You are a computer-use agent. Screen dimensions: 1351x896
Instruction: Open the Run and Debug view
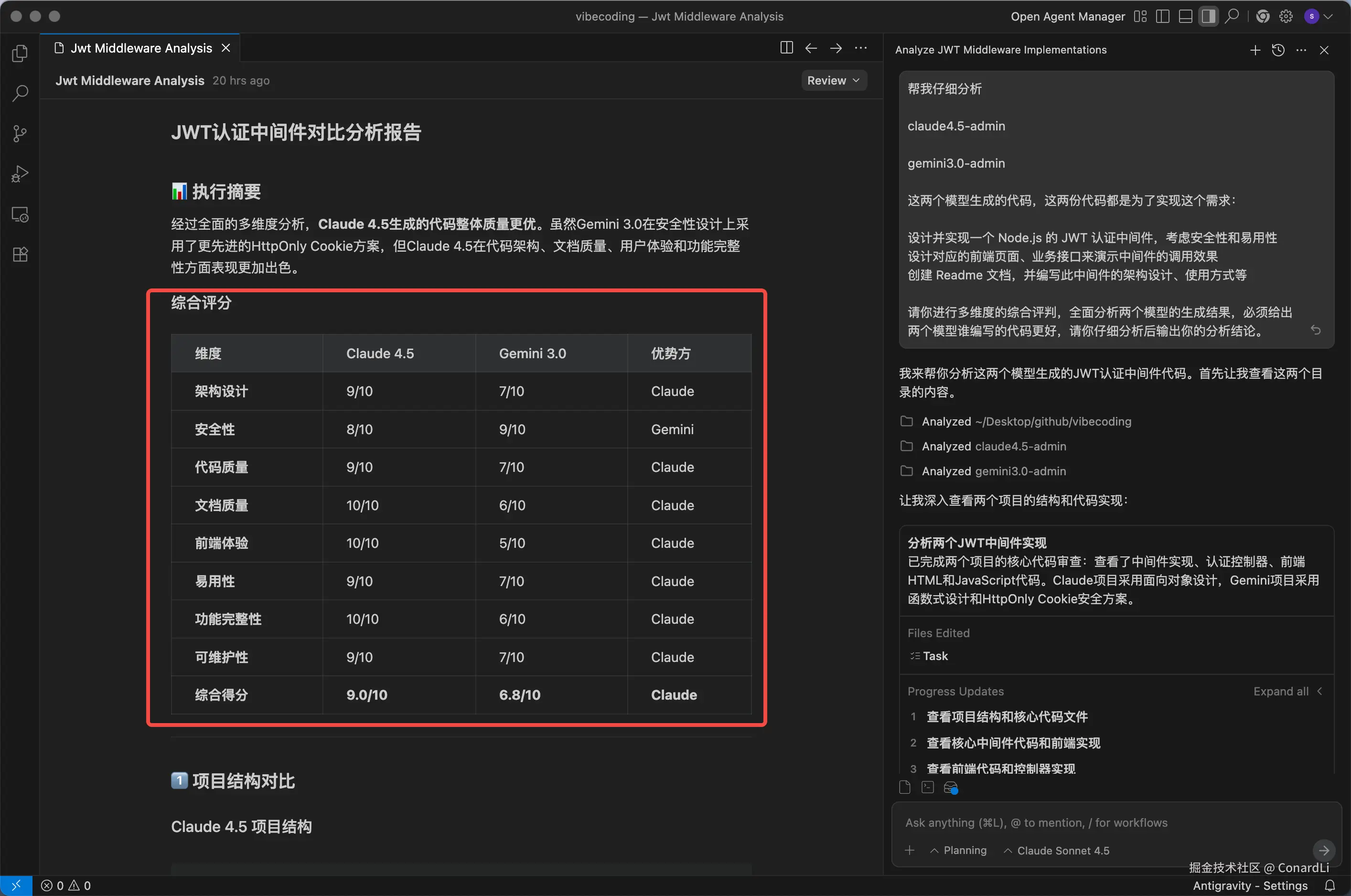coord(20,174)
